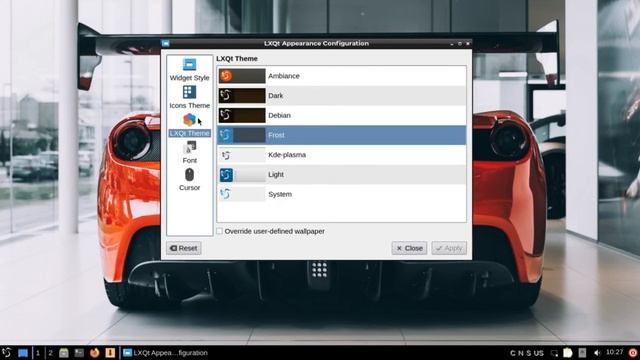Select the Debian theme
640x360 pixels.
(x=342, y=115)
